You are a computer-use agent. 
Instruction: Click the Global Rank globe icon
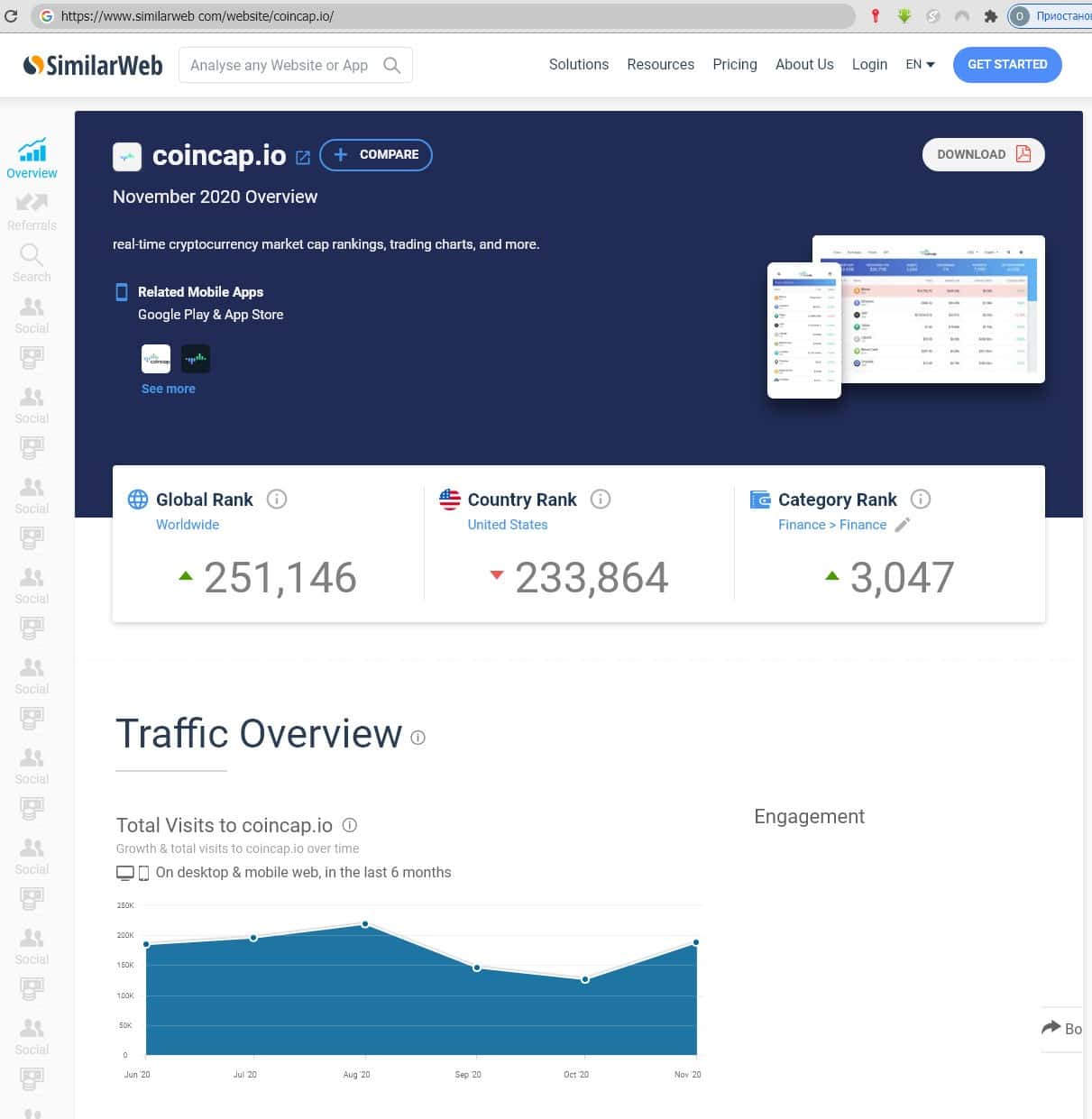[138, 500]
